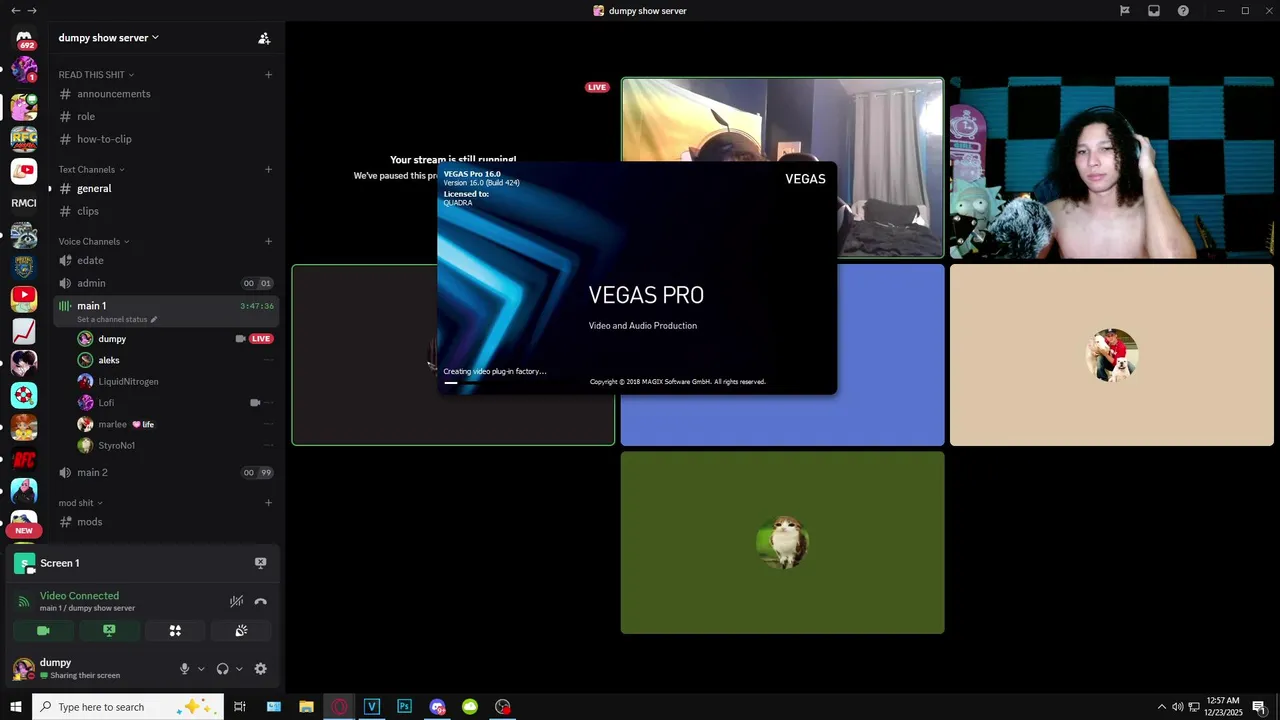Go back with navigation arrow
The width and height of the screenshot is (1280, 720).
click(15, 11)
